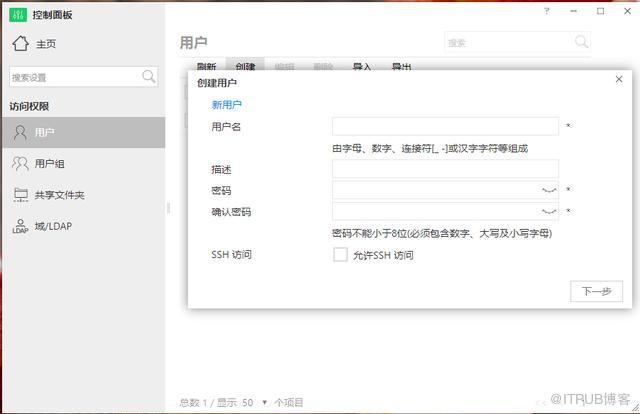Image resolution: width=640 pixels, height=414 pixels.
Task: Click the 控制面板 window title text
Action: tap(52, 15)
